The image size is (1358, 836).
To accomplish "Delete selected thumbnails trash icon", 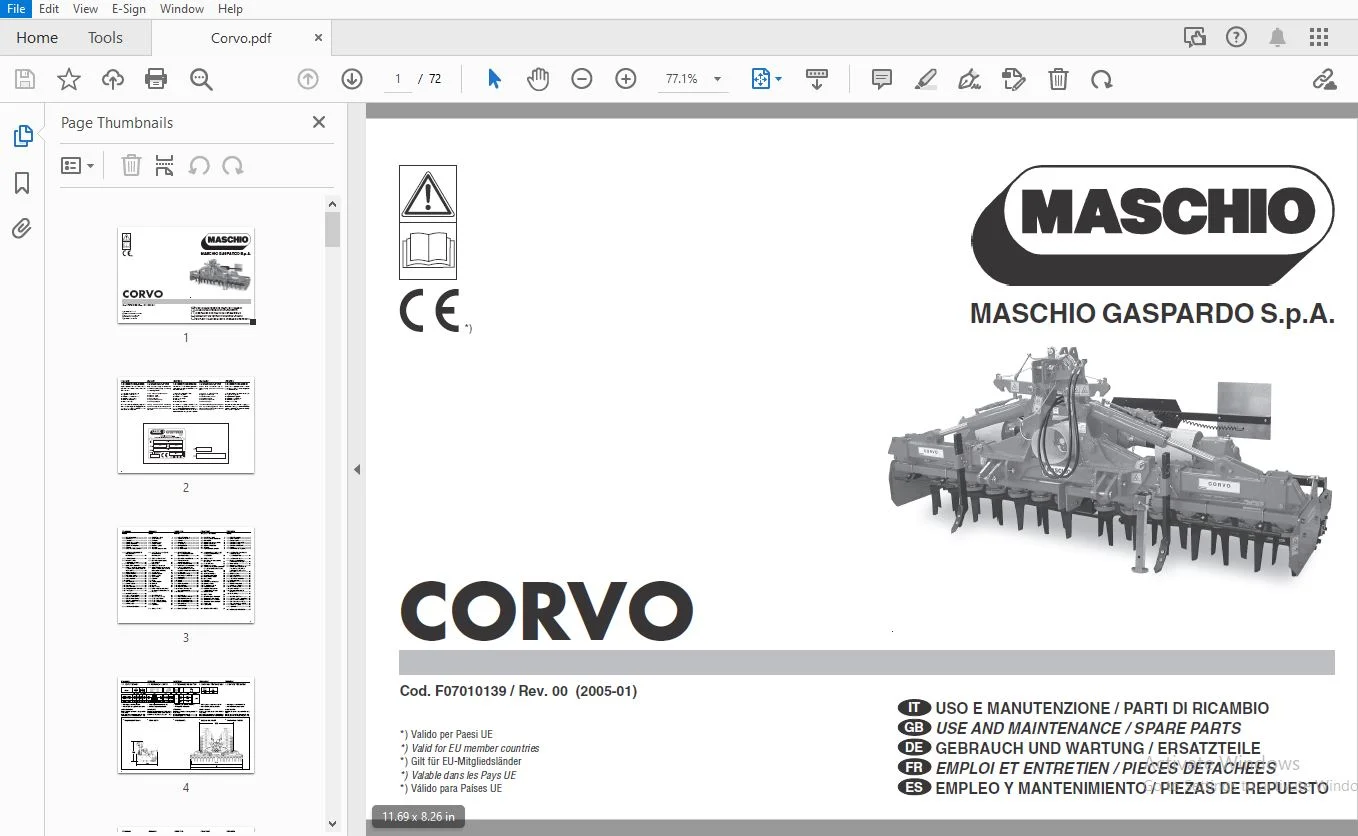I will pos(131,166).
